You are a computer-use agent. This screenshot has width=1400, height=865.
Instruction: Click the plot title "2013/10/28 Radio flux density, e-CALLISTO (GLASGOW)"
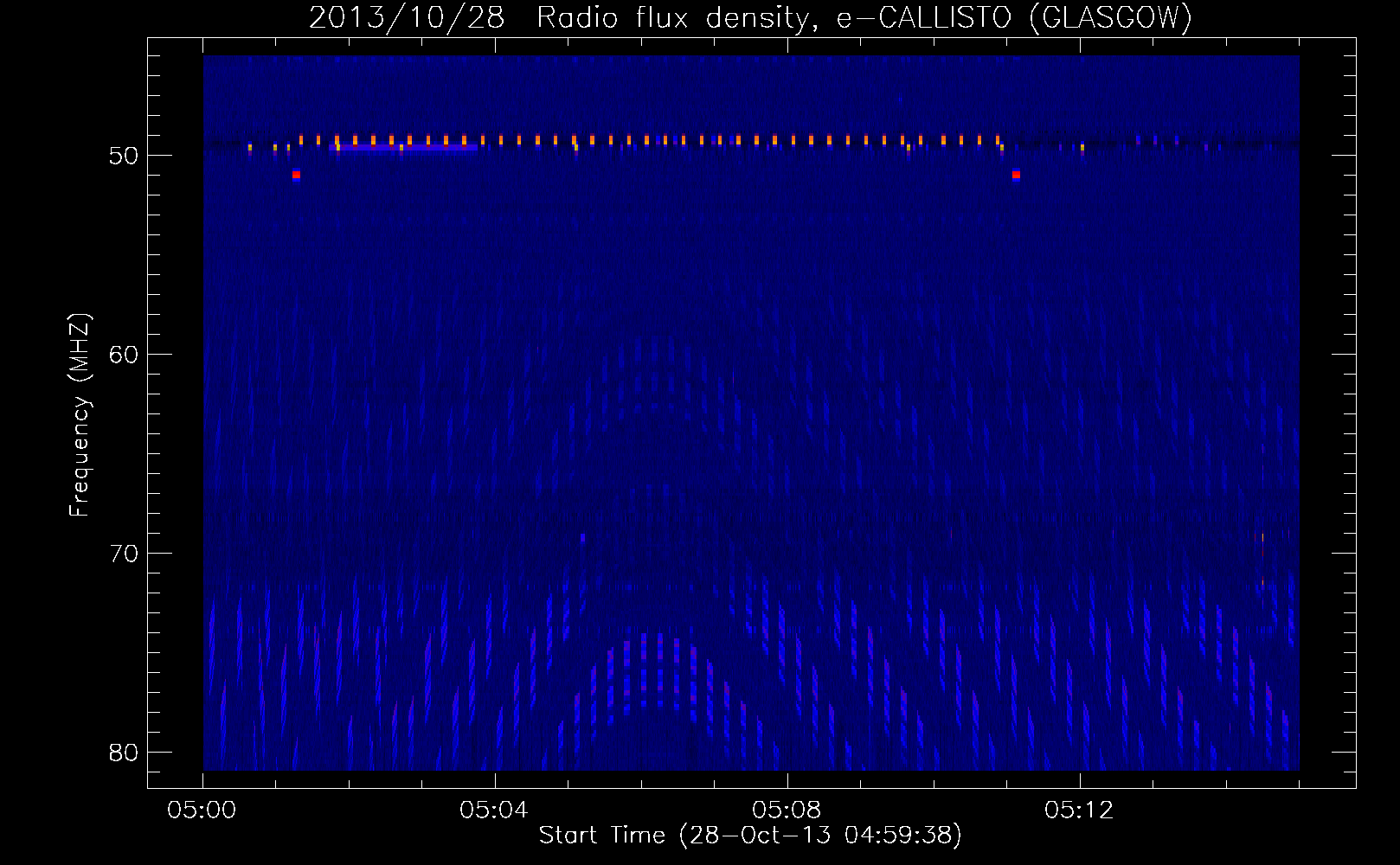(750, 17)
